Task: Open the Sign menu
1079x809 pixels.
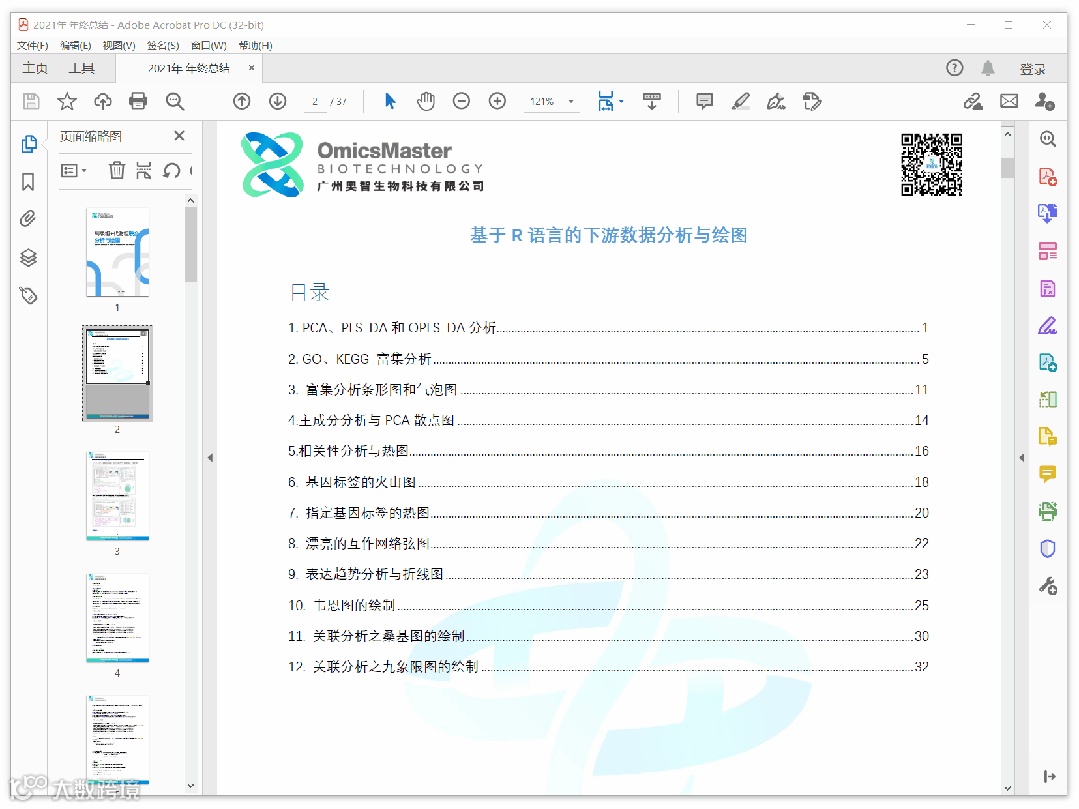Action: tap(162, 45)
